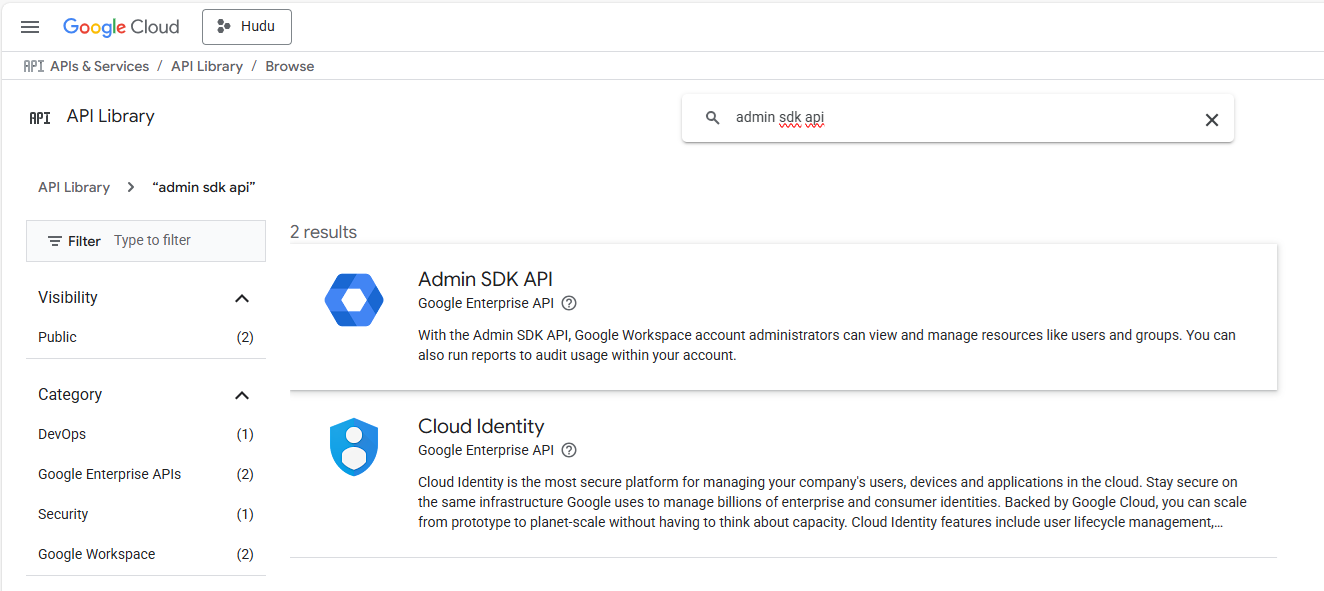This screenshot has height=591, width=1324.
Task: Click help icon next to Admin SDK's Google Enterprise API
Action: (569, 303)
